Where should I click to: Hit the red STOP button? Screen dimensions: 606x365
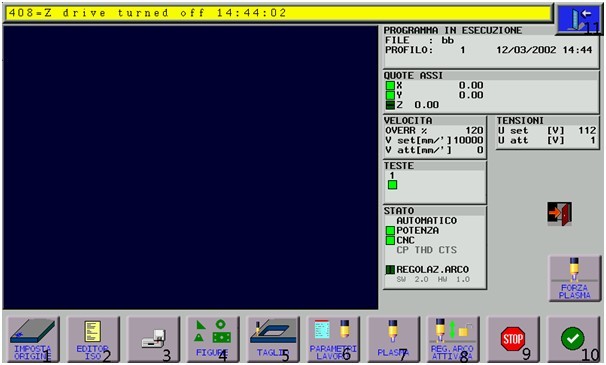[513, 339]
